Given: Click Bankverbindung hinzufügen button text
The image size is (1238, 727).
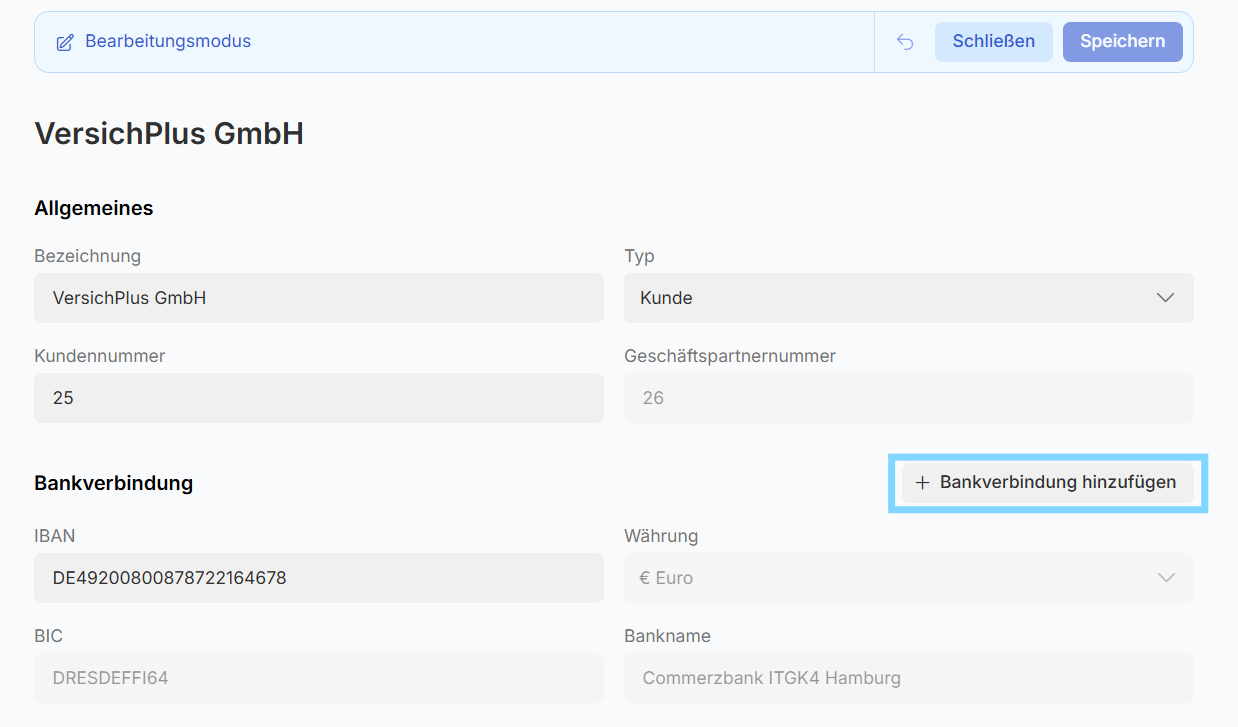Looking at the screenshot, I should tap(1058, 483).
